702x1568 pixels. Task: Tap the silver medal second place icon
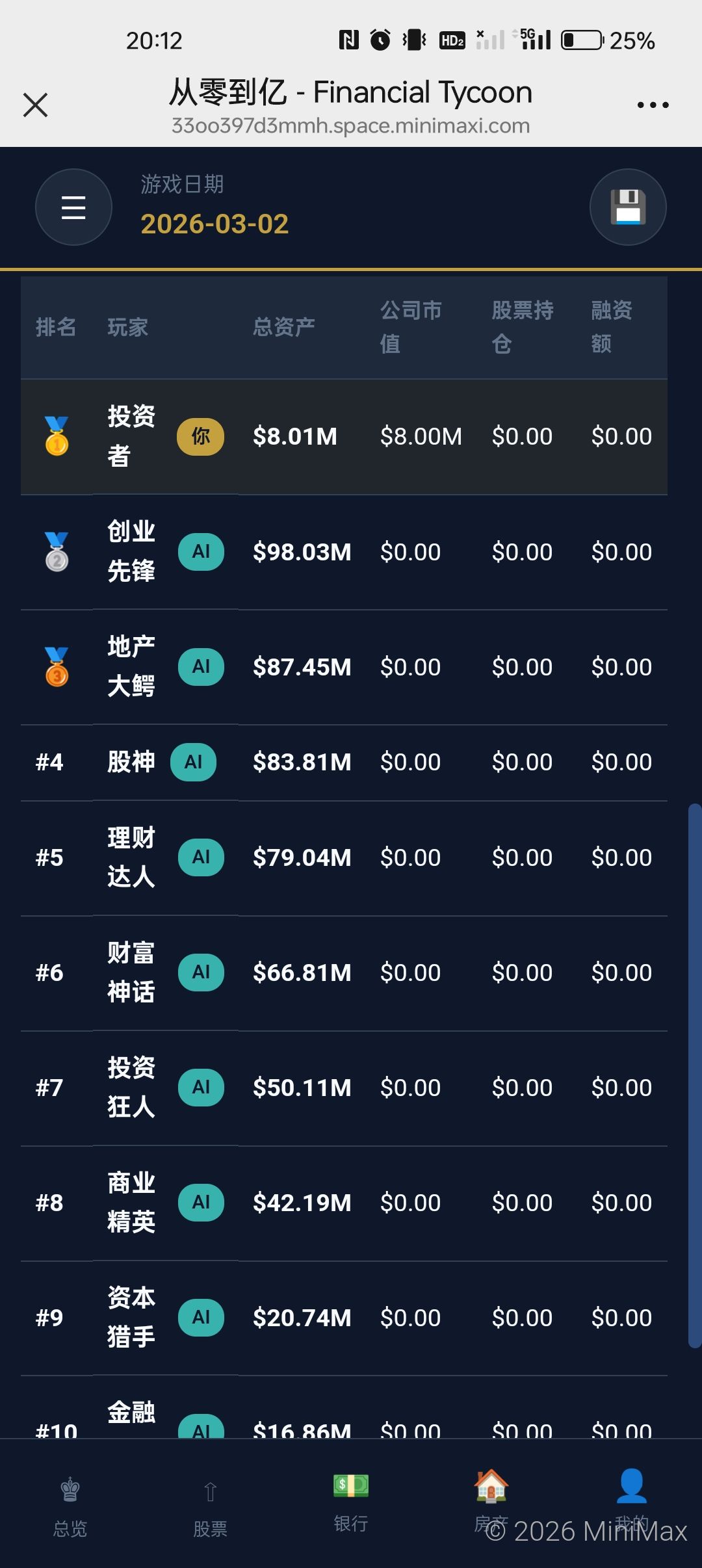tap(57, 551)
